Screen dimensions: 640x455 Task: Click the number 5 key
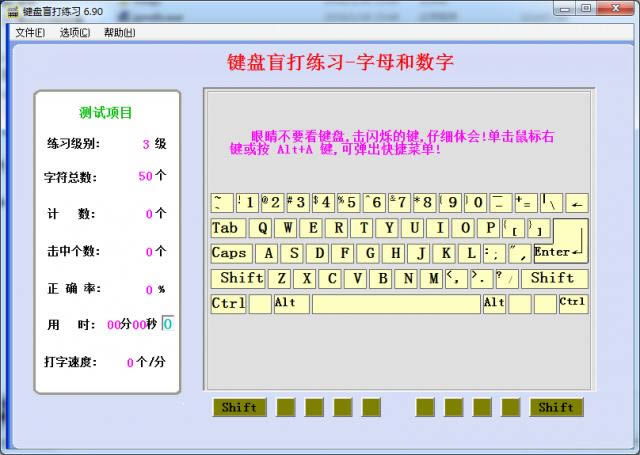pyautogui.click(x=348, y=203)
